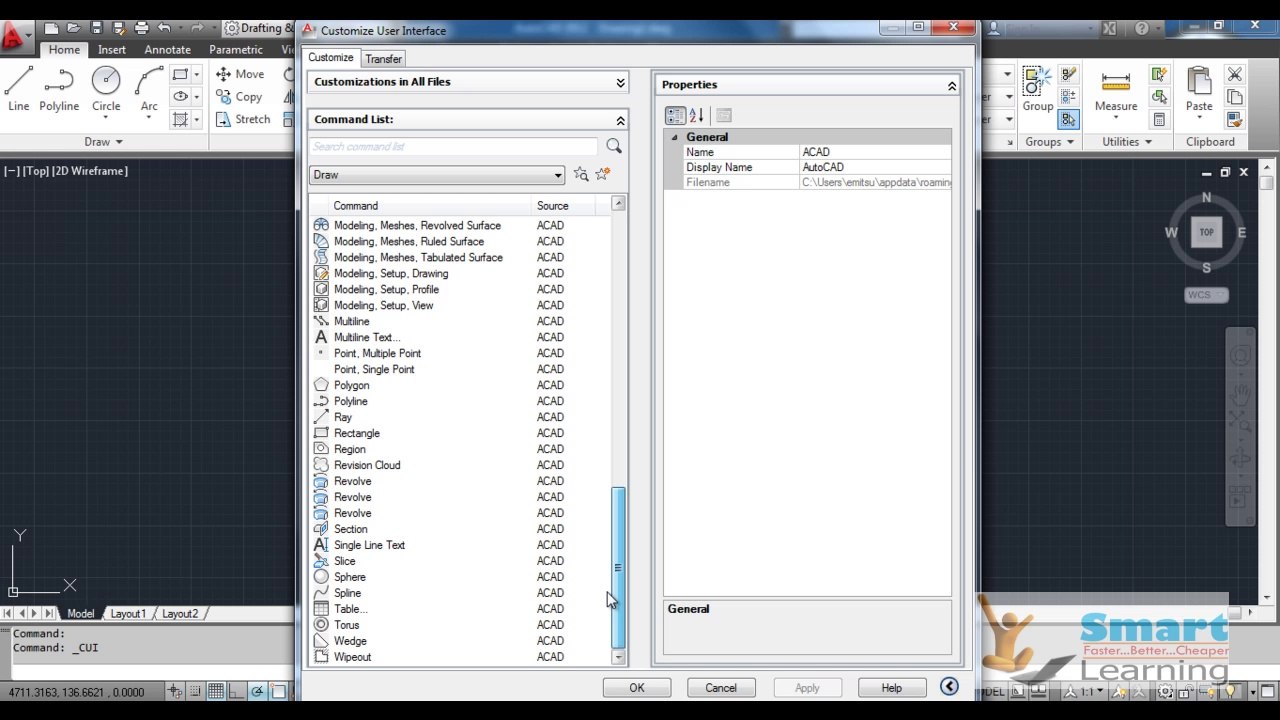Click the Paste clipboard icon
This screenshot has width=1280, height=720.
click(x=1199, y=82)
